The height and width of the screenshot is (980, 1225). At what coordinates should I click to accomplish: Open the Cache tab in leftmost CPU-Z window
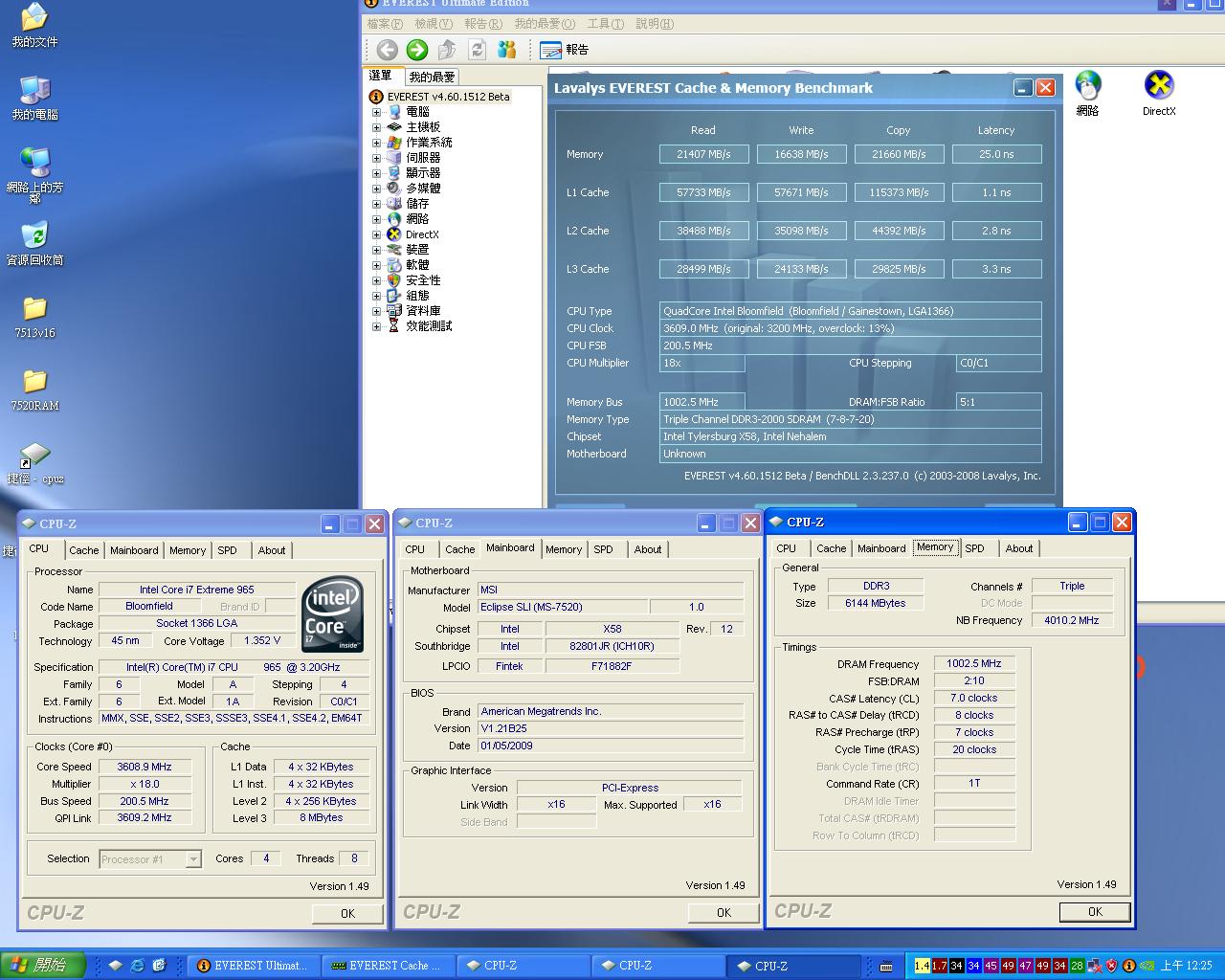(83, 550)
